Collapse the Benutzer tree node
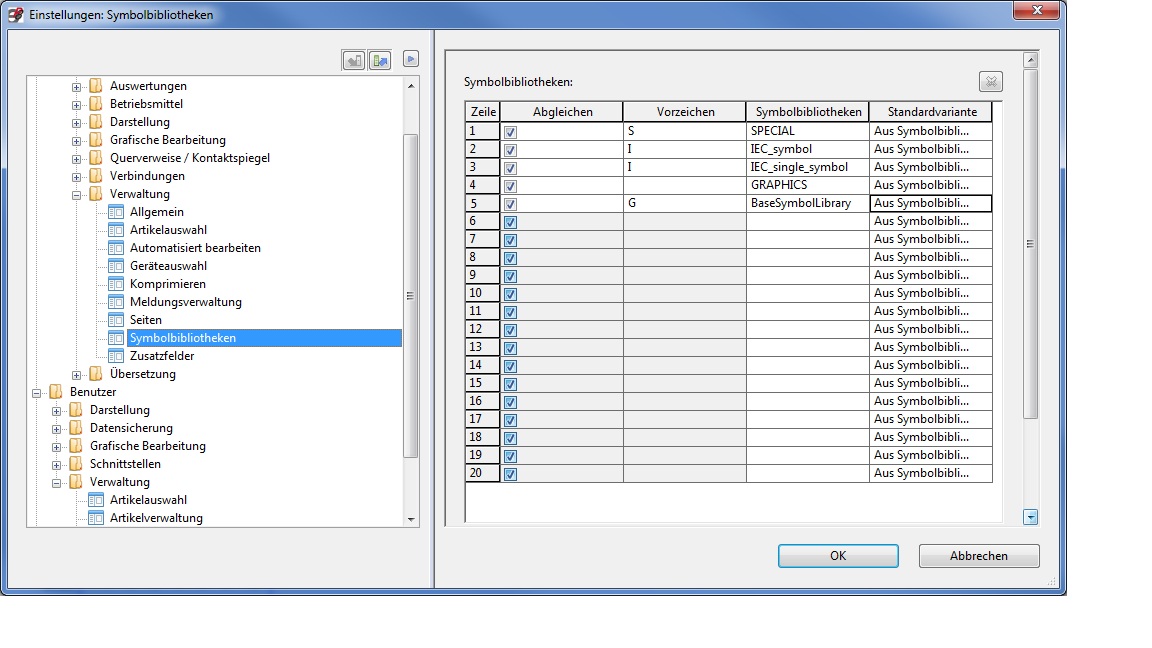This screenshot has height=648, width=1152. (36, 393)
